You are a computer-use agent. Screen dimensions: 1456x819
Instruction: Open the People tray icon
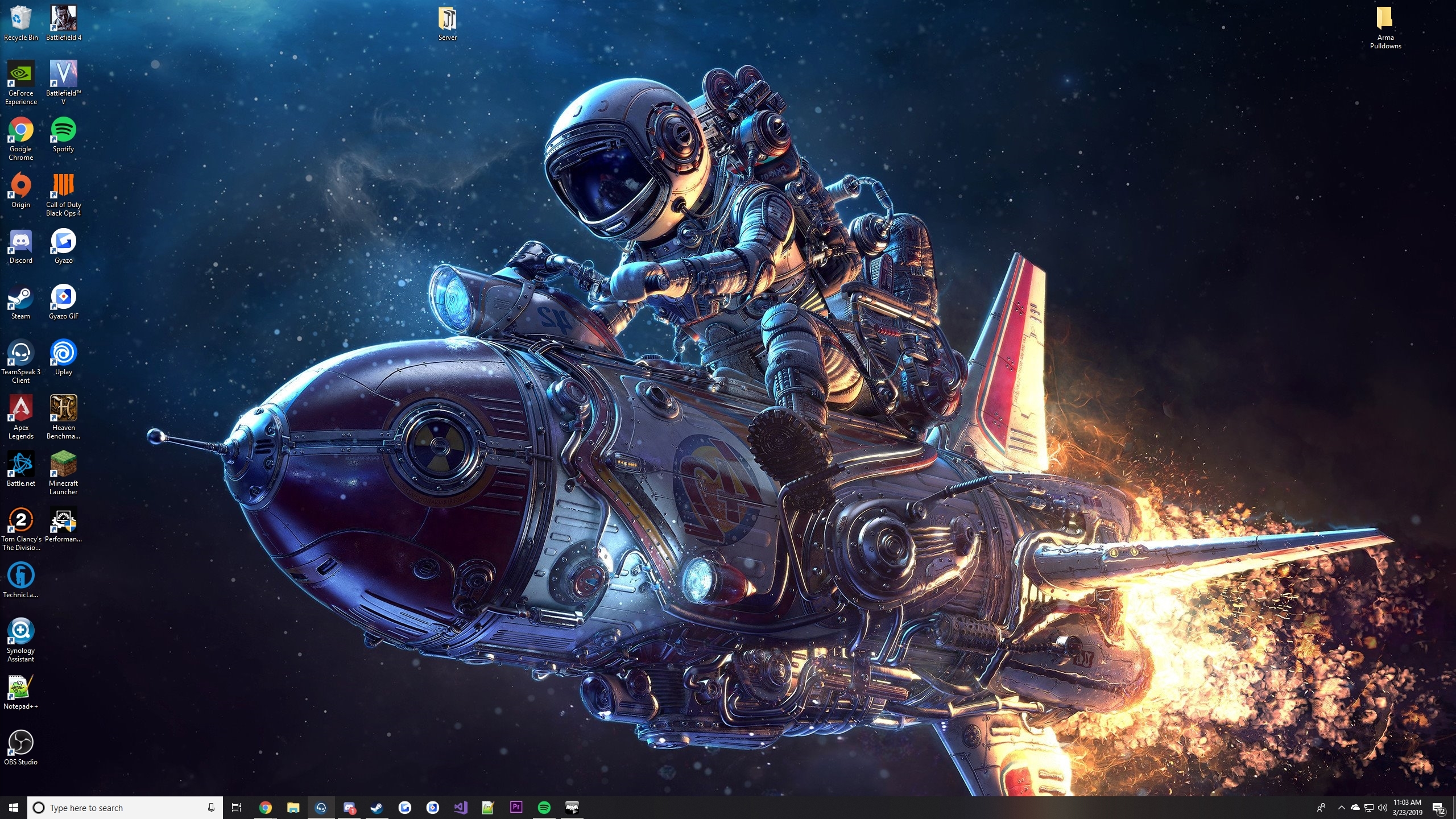[x=1321, y=808]
